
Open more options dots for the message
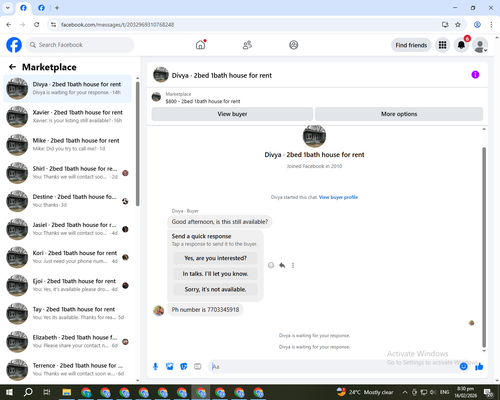click(x=293, y=265)
